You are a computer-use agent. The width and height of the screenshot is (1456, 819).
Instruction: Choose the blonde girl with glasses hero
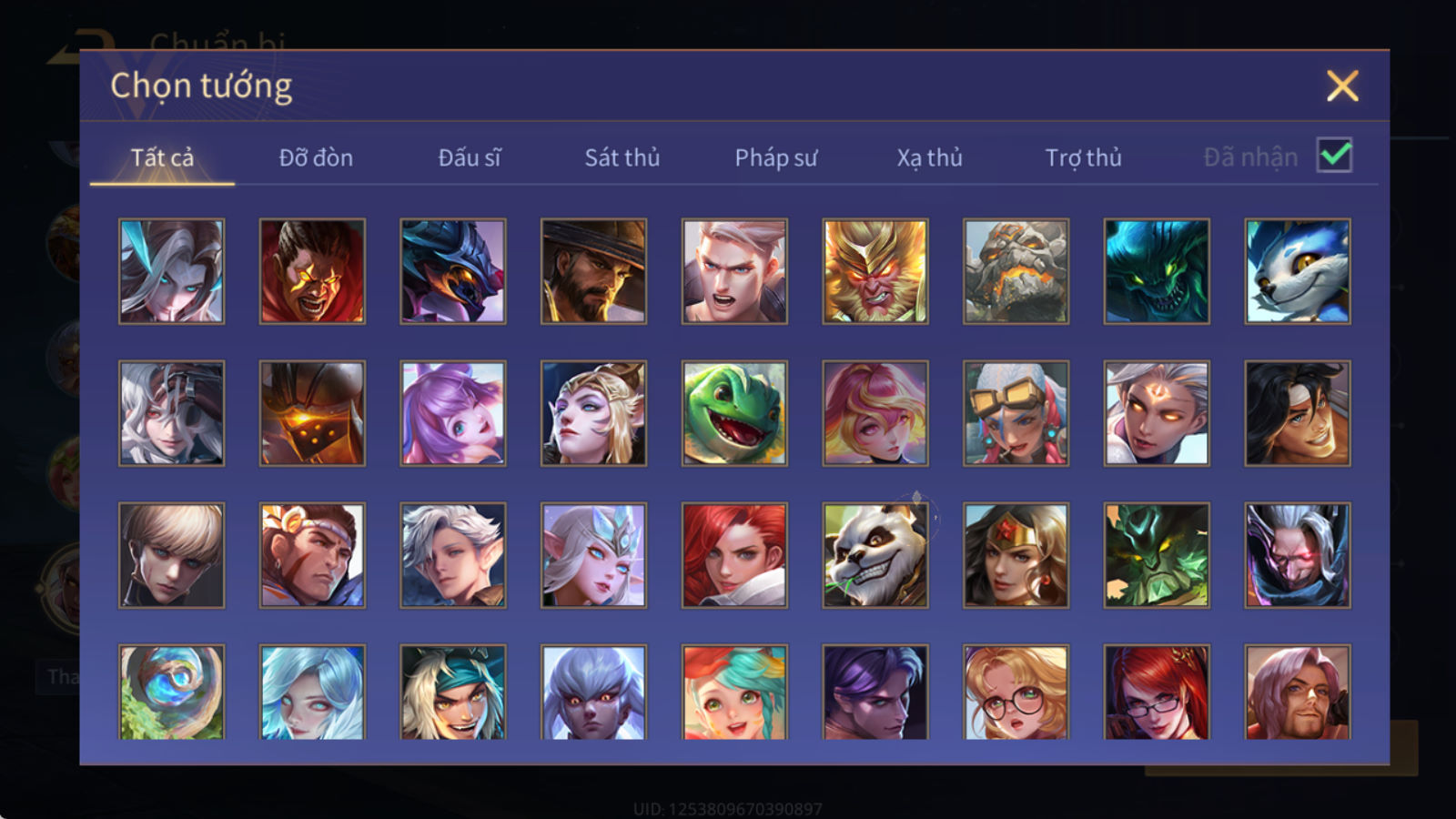(1016, 693)
